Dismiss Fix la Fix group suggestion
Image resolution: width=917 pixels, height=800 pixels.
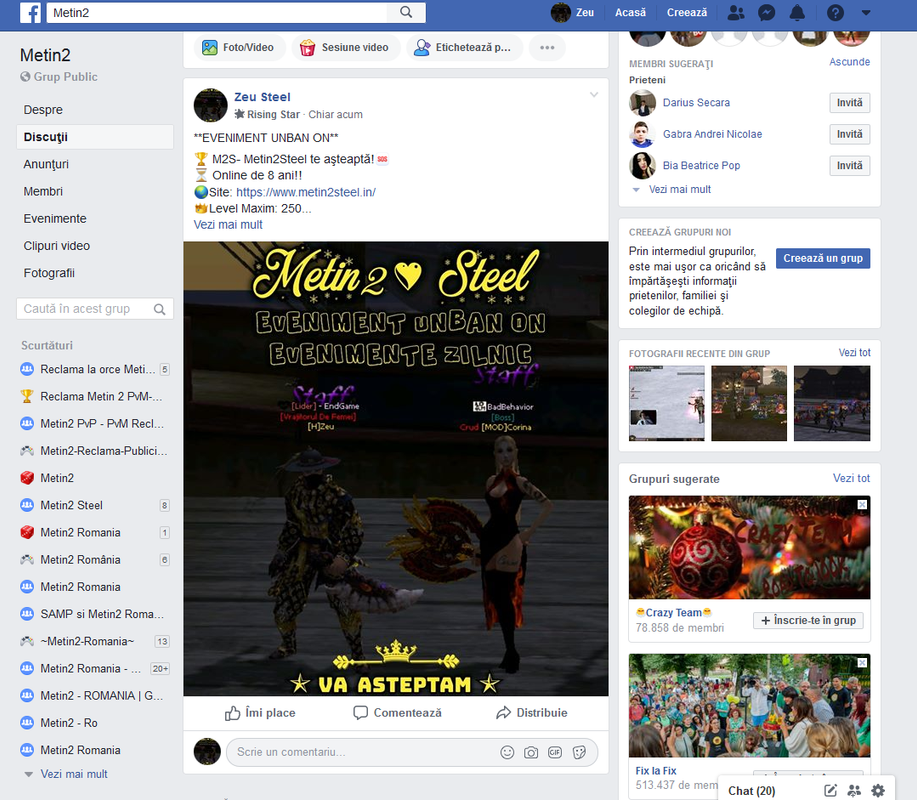[862, 663]
